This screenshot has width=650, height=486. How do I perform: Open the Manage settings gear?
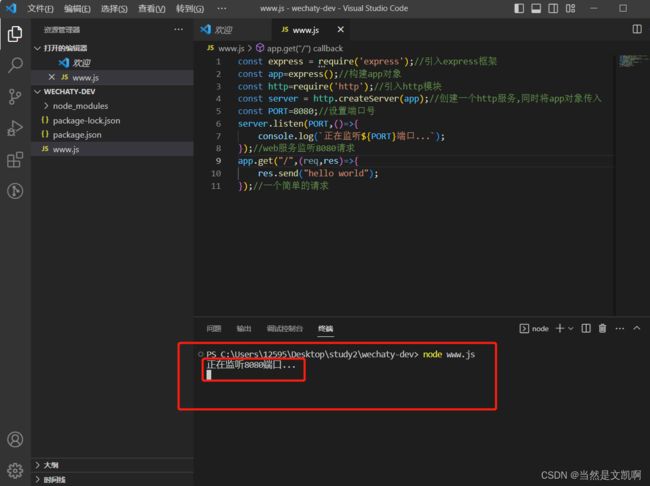(x=15, y=469)
